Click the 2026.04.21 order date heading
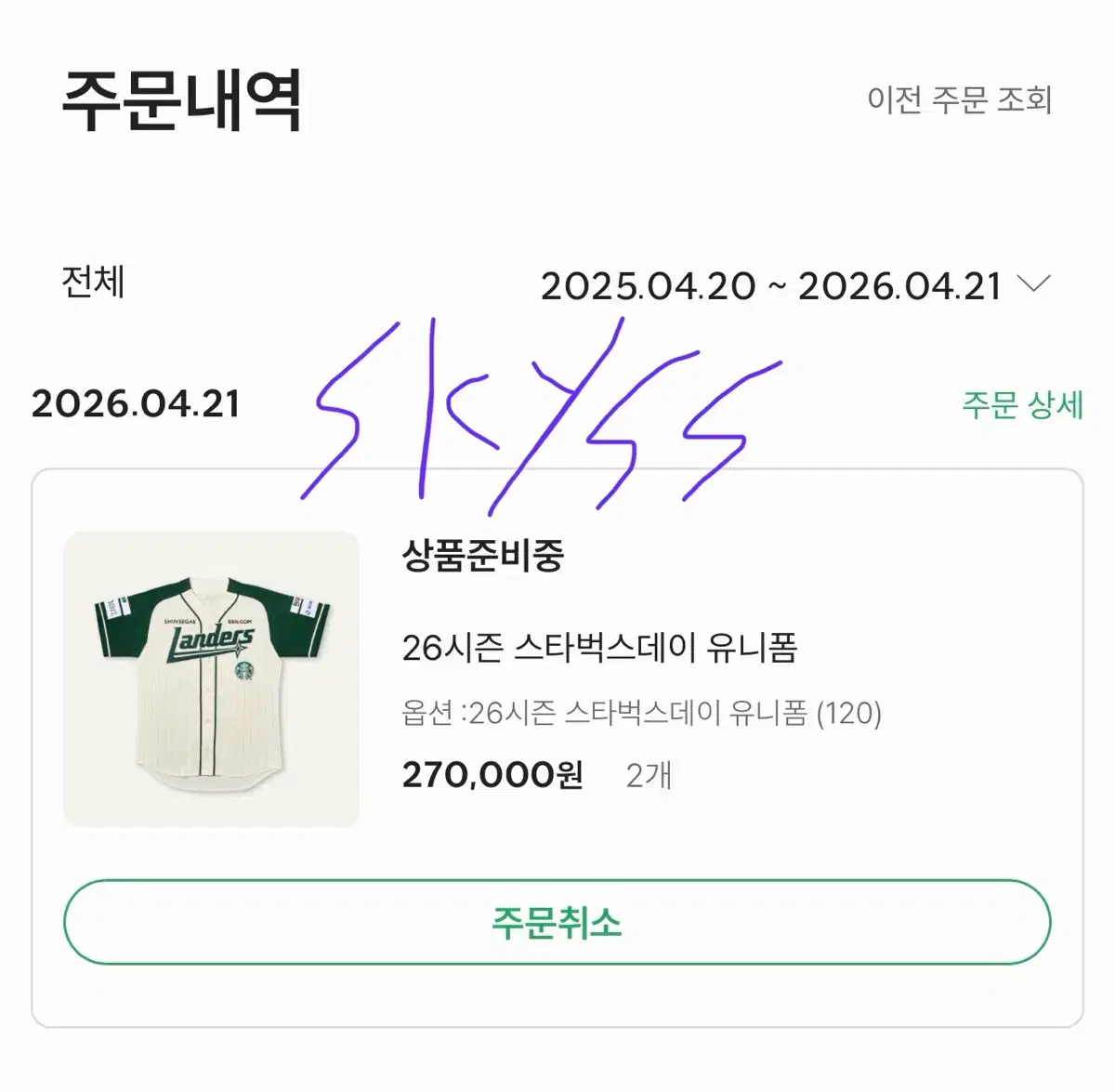 click(x=136, y=404)
